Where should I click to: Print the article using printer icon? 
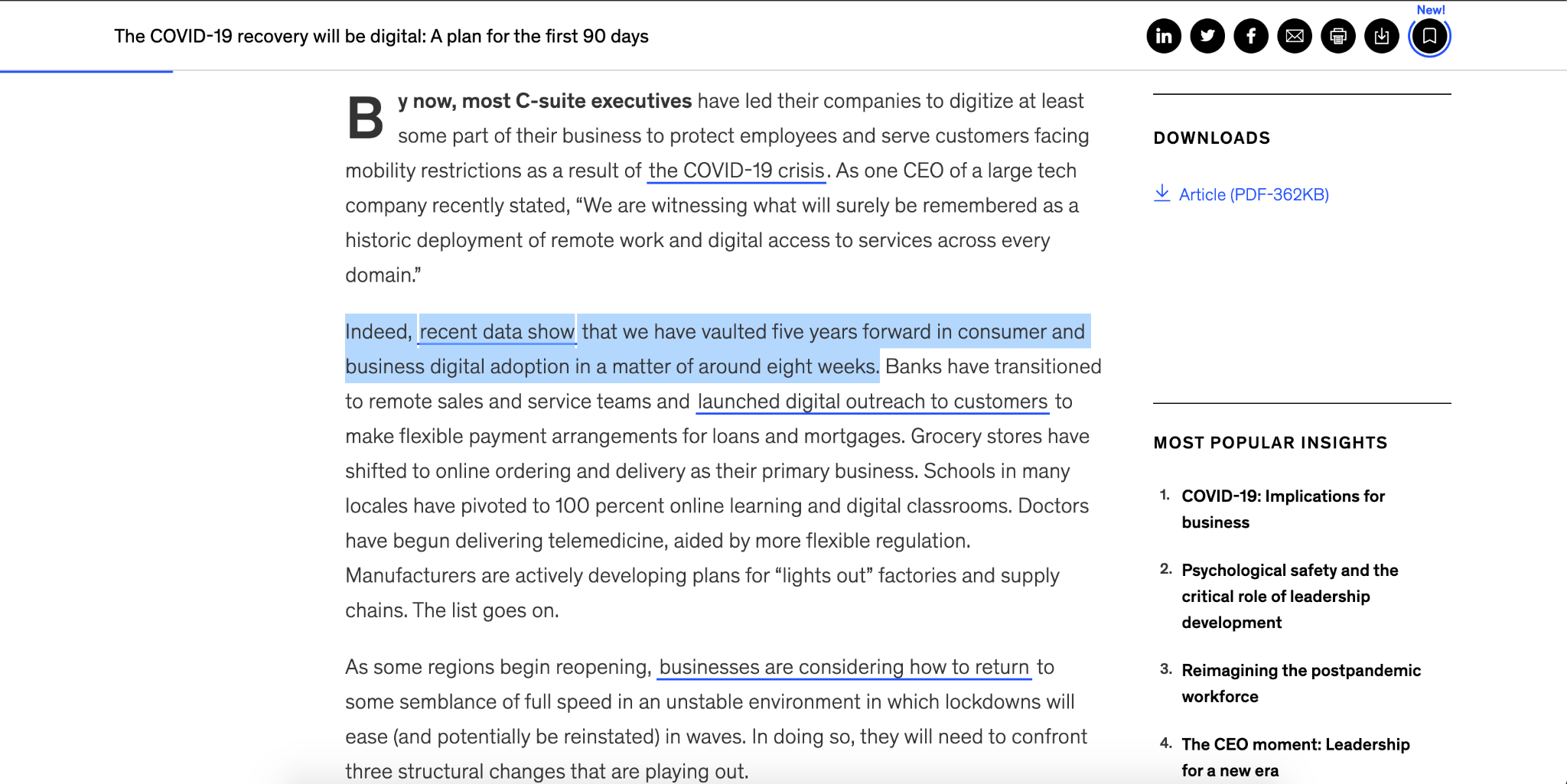[1338, 36]
